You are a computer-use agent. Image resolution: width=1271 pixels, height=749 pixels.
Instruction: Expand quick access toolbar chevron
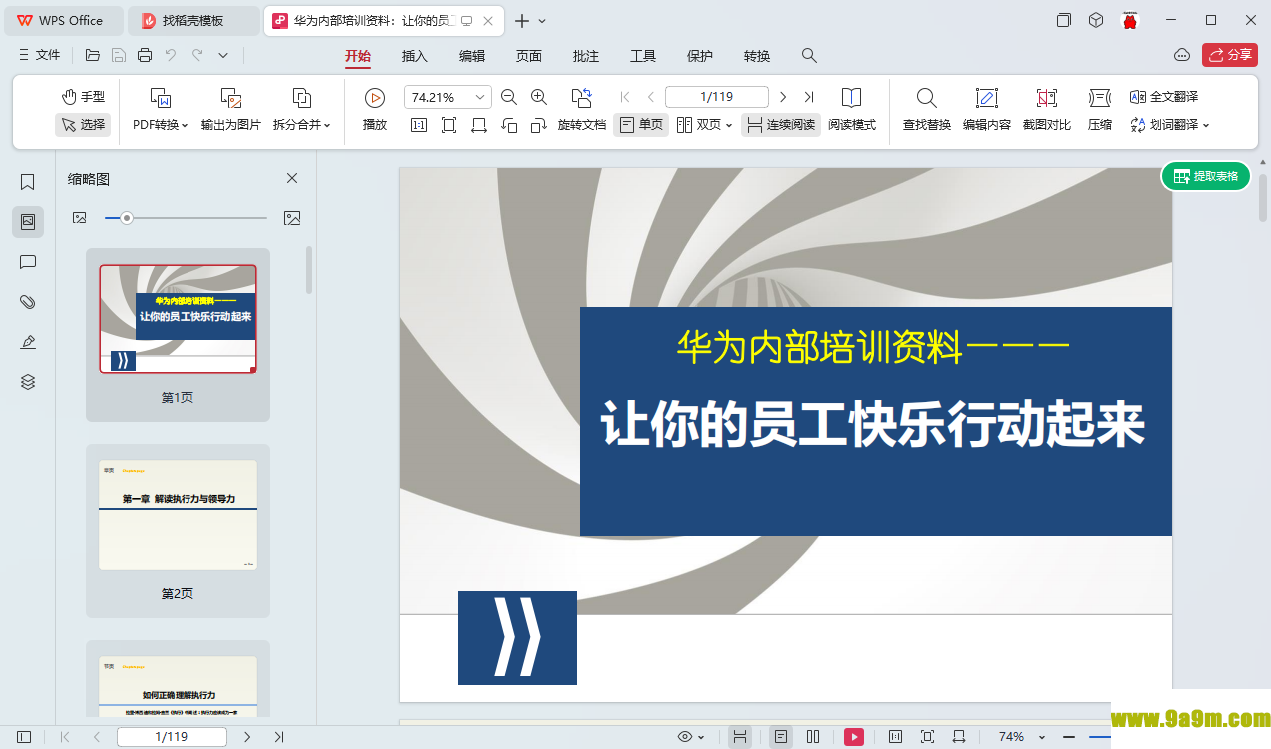click(x=223, y=55)
